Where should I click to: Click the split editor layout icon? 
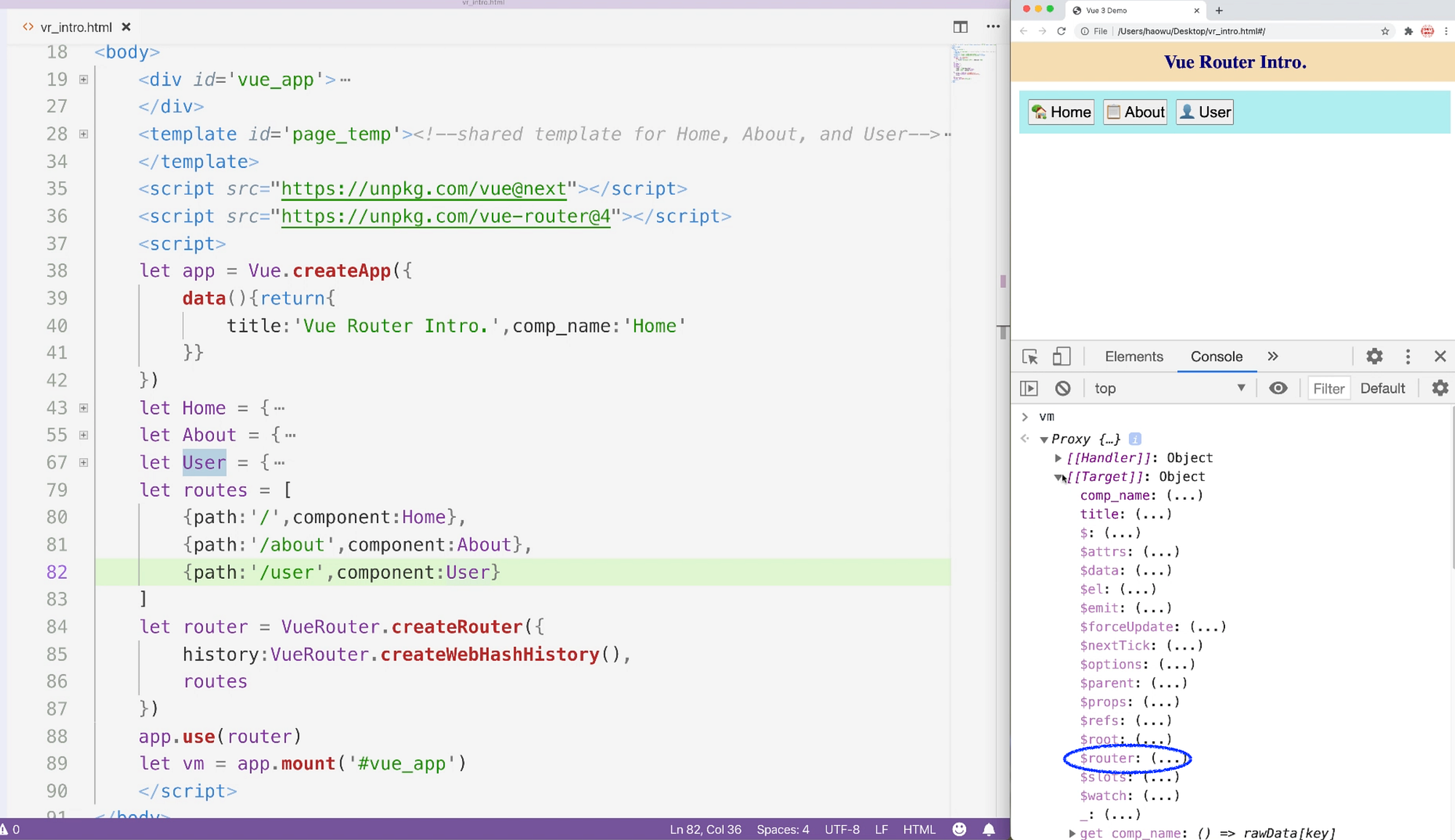[960, 27]
